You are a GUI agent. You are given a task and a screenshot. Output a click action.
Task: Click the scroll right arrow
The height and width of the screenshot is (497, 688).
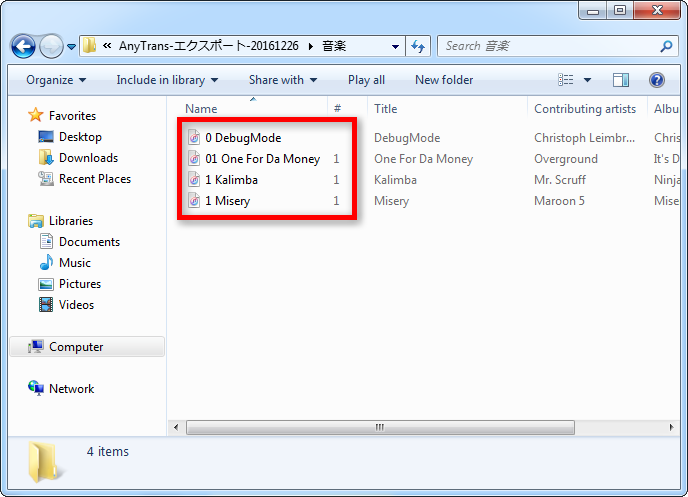coord(671,427)
